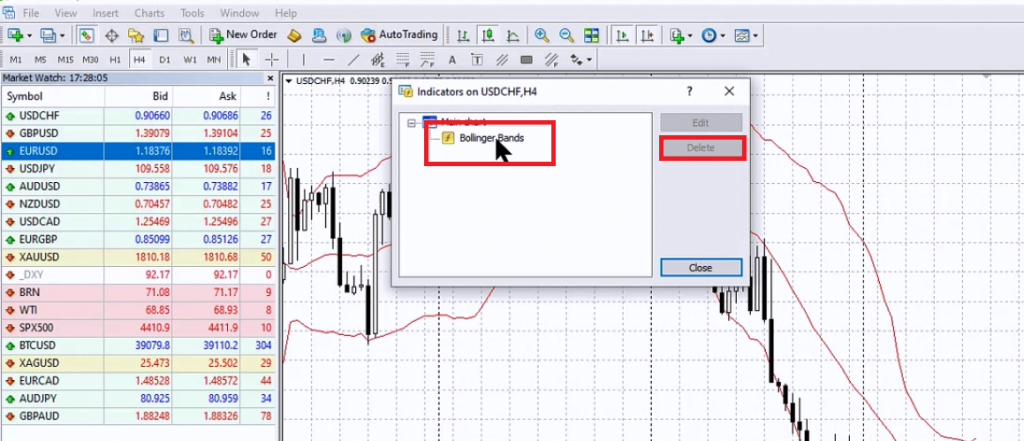Screen dimensions: 1024x441
Task: Expand the Periods clock dropdown arrow
Action: [x=723, y=35]
